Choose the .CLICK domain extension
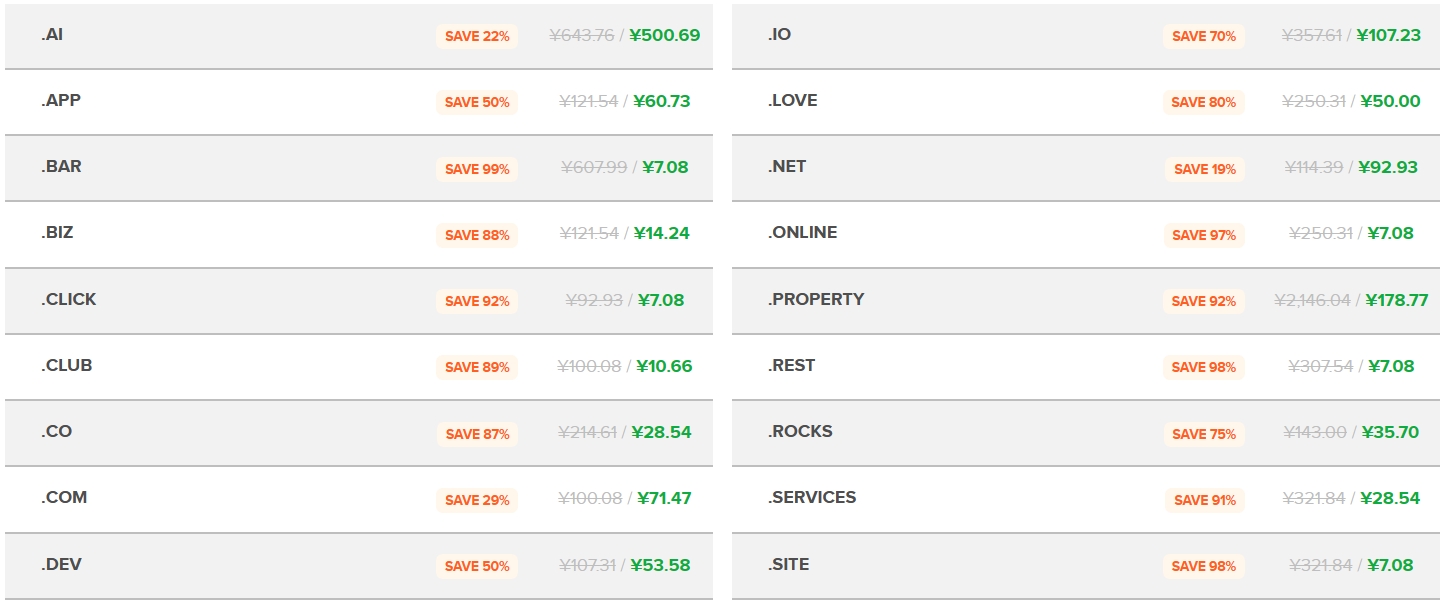Screen dimensions: 1446x604 coord(69,300)
